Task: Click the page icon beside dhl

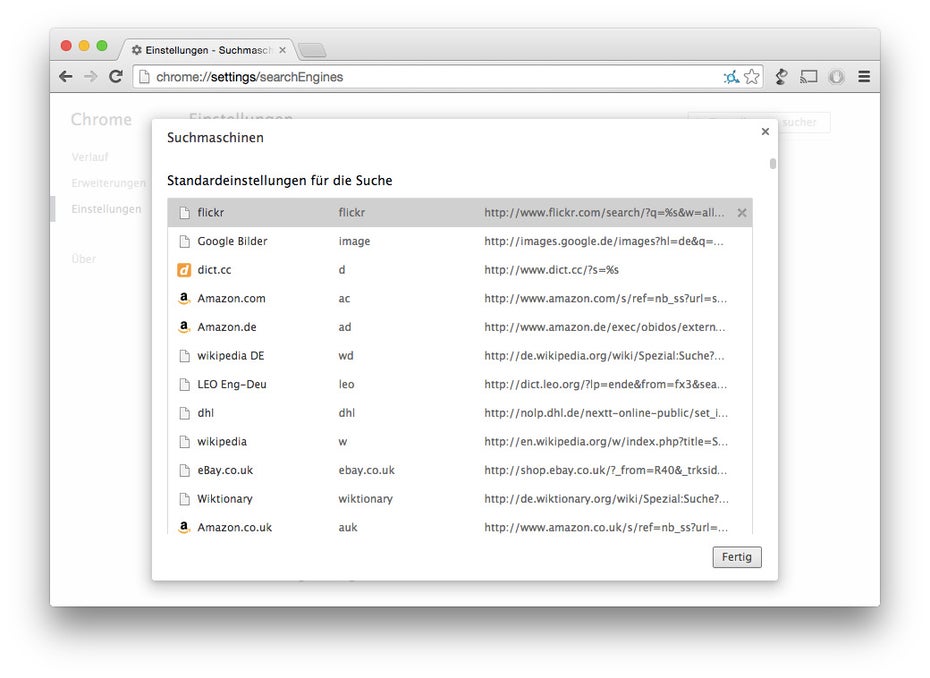Action: point(184,413)
